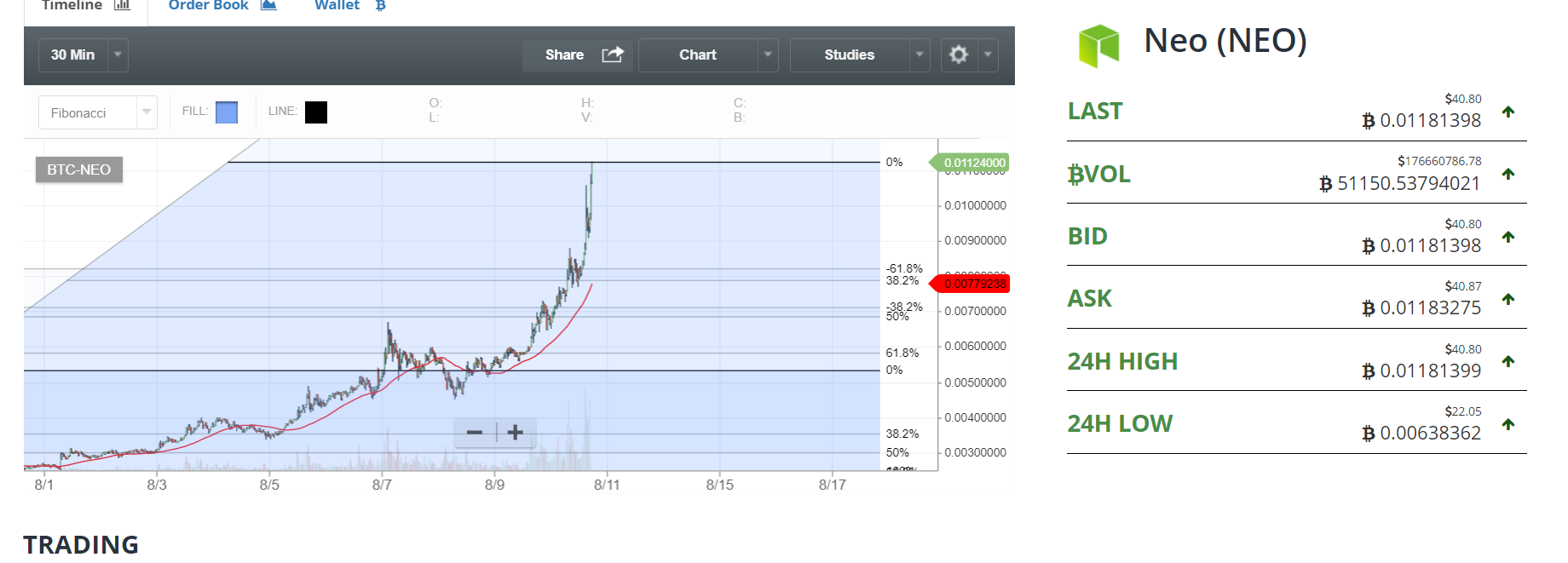
Task: Pick the black LINE color swatch
Action: (316, 112)
